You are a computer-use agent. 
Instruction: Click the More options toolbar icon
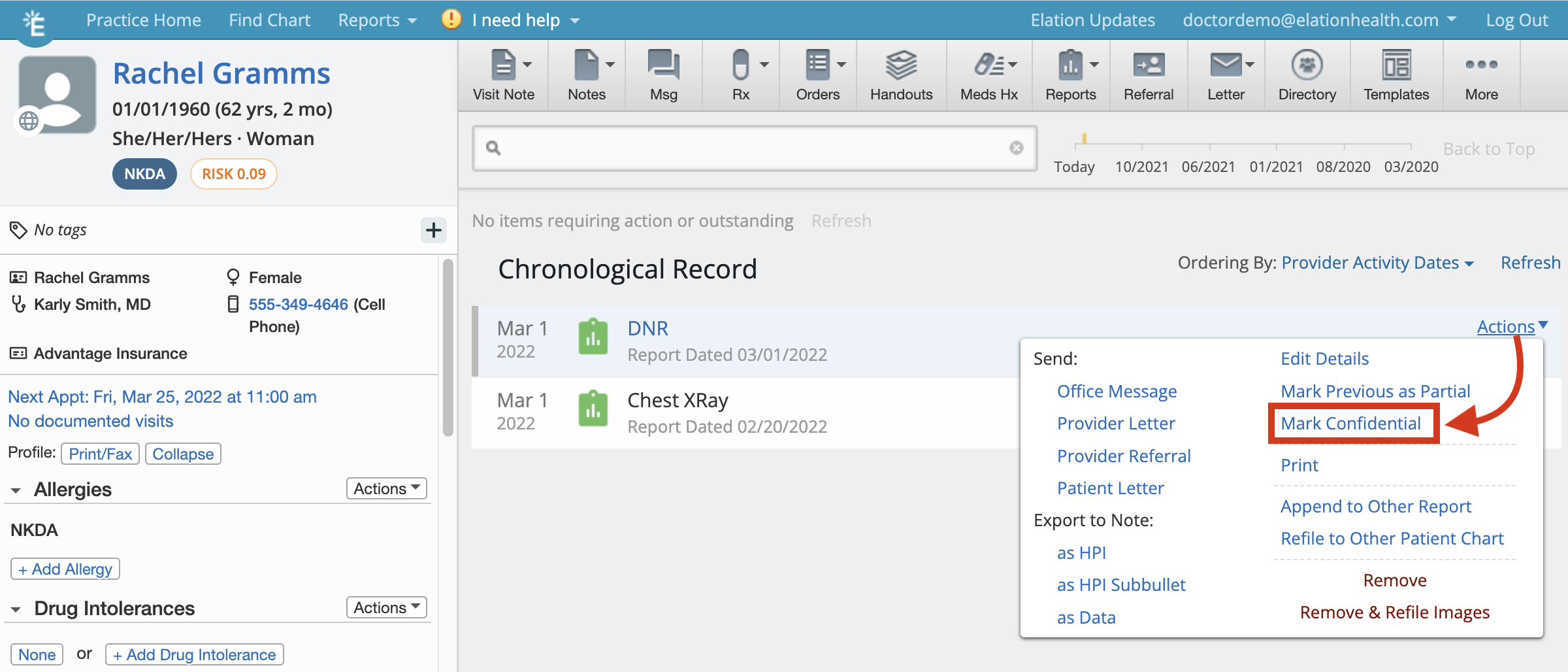pyautogui.click(x=1480, y=73)
